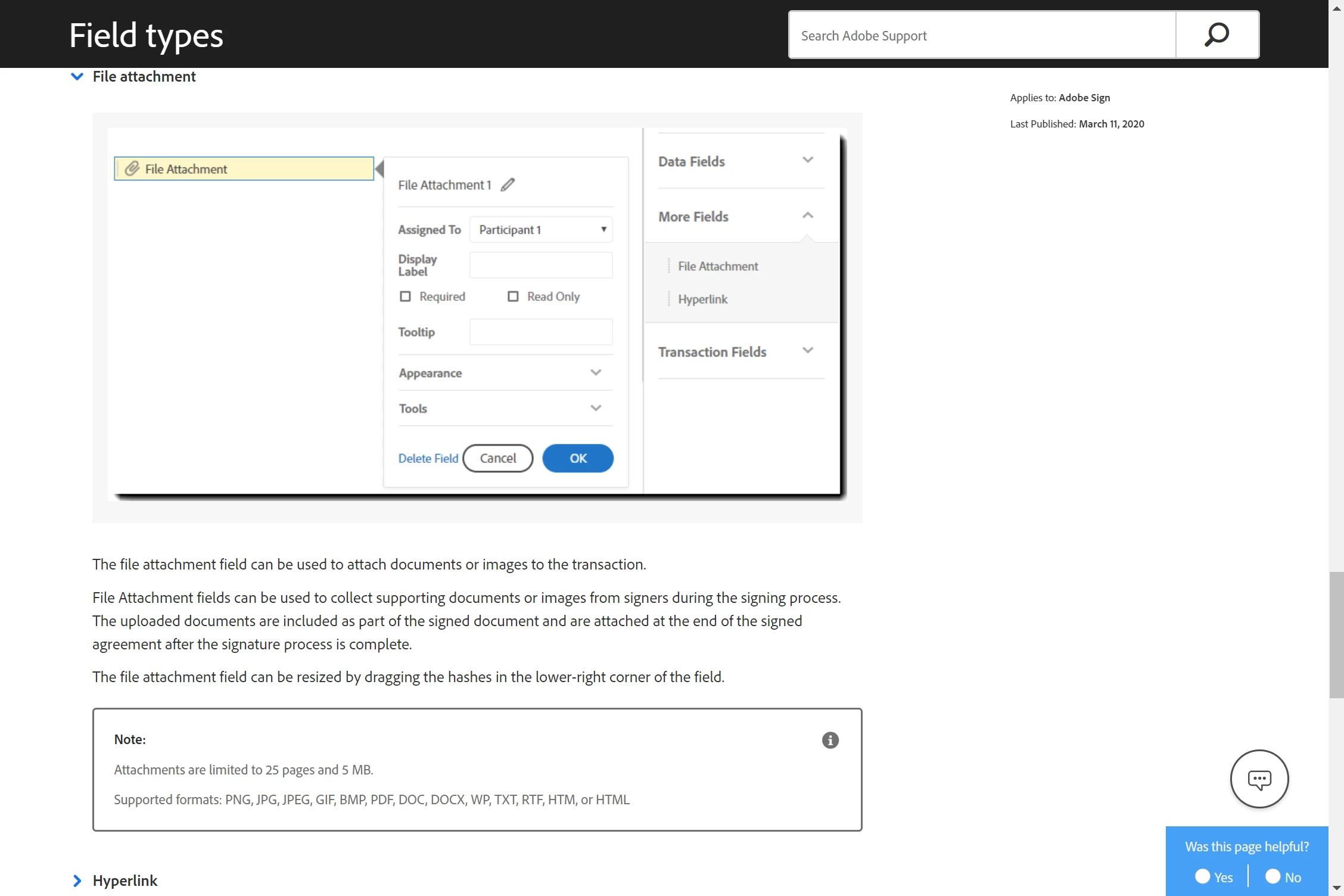Expand the Hyperlink section

point(77,881)
